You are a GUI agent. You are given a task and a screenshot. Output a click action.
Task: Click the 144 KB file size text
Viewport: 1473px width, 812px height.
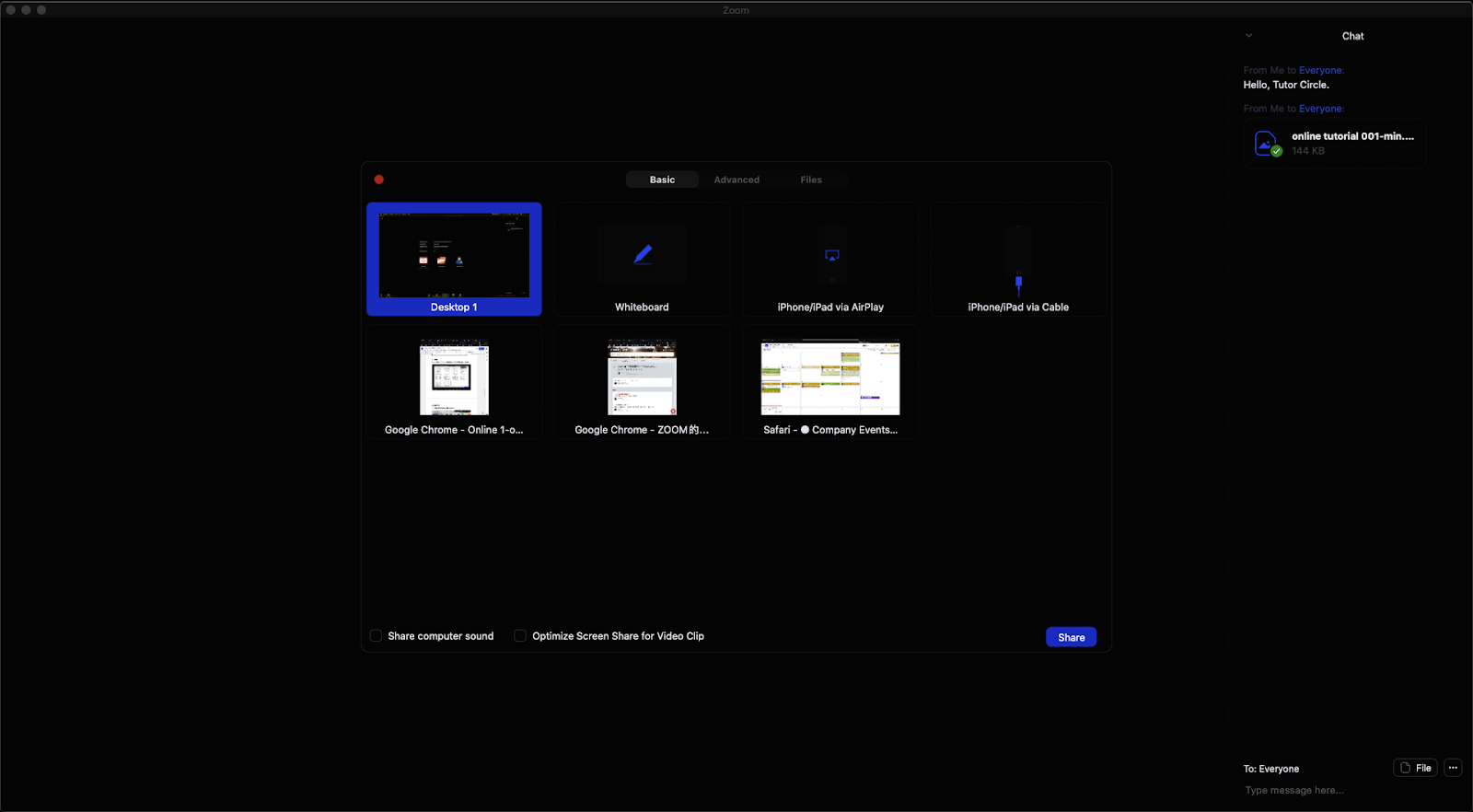coord(1308,151)
